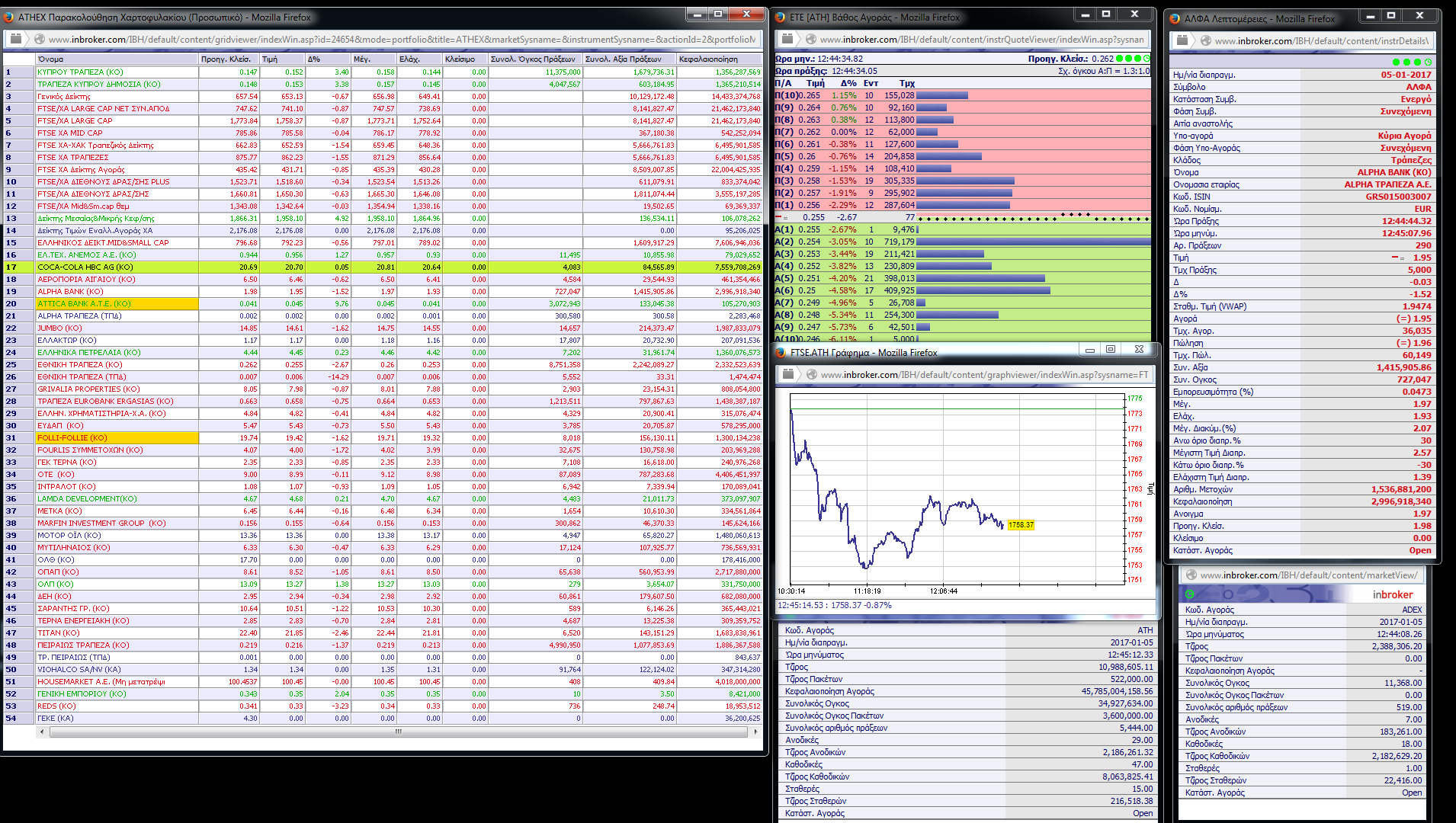Screen dimensions: 1456x823
Task: Click the tab-strip icon left of the portfolio window's URL
Action: (16, 39)
